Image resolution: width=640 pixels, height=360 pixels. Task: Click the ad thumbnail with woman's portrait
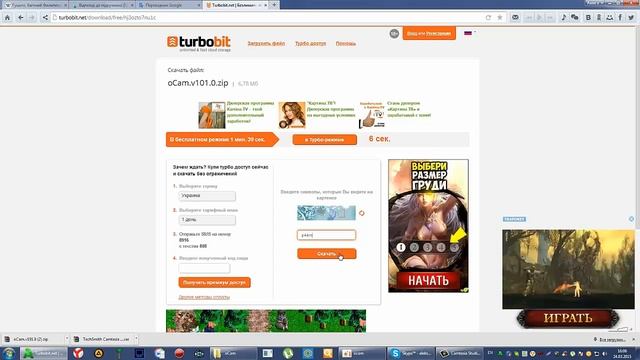[x=292, y=115]
